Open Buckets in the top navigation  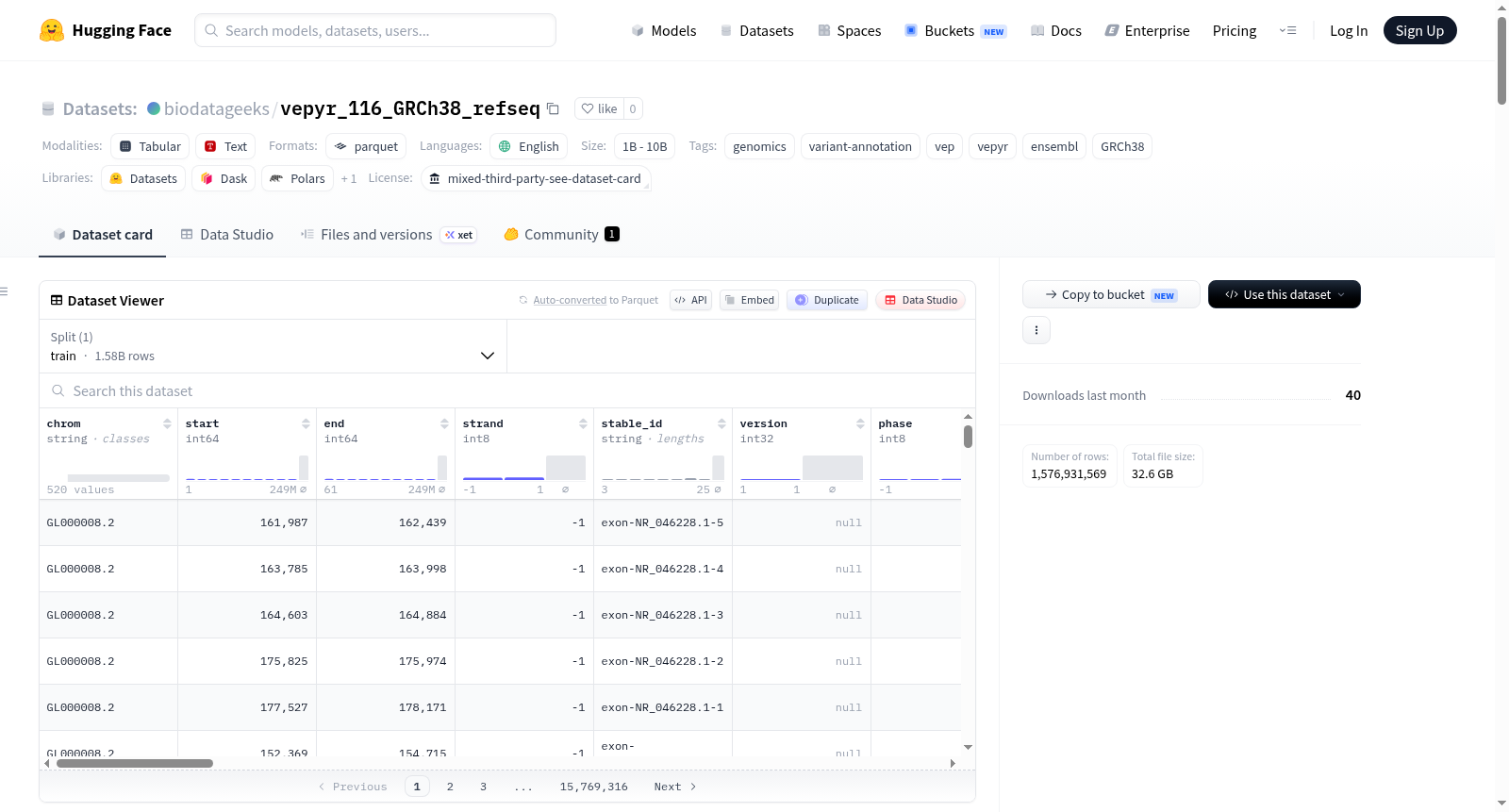pos(955,30)
